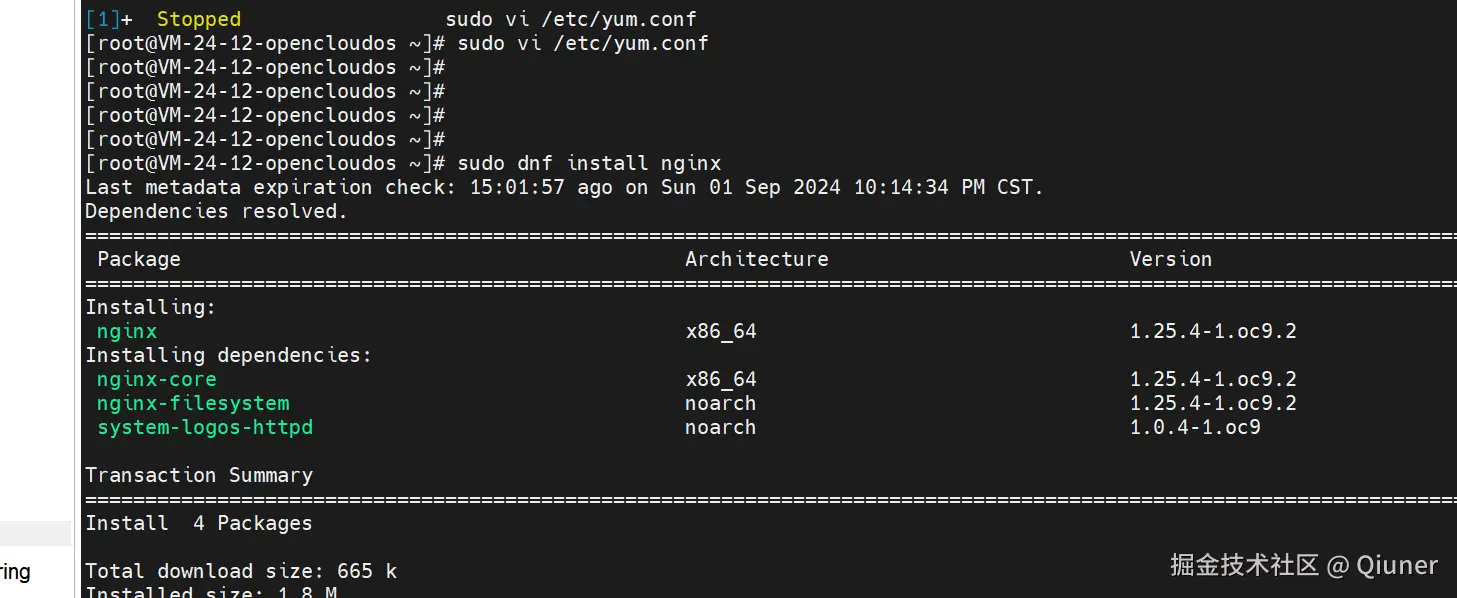Click the nginx package name under Installing

[127, 331]
